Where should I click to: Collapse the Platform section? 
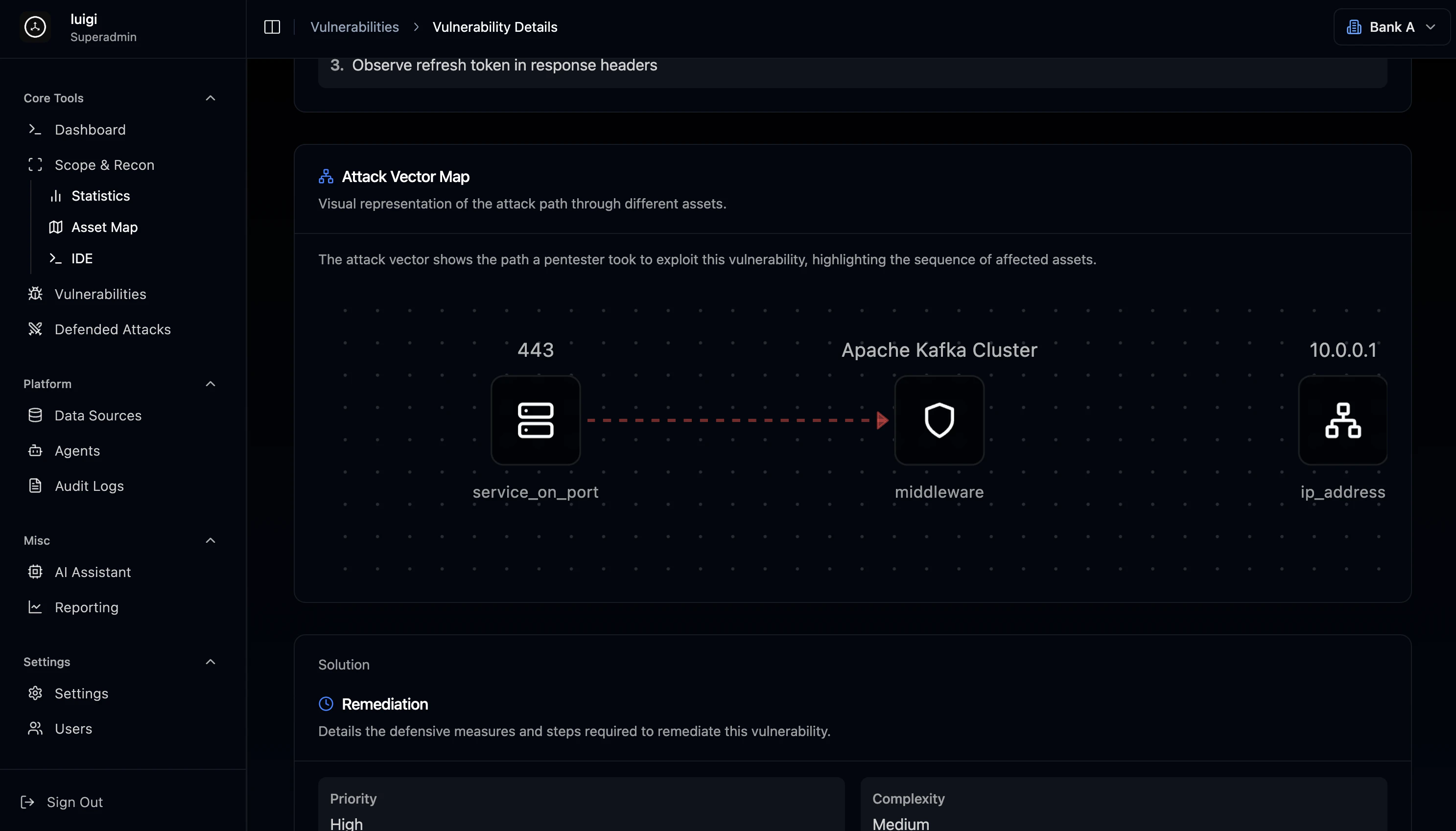(x=210, y=384)
